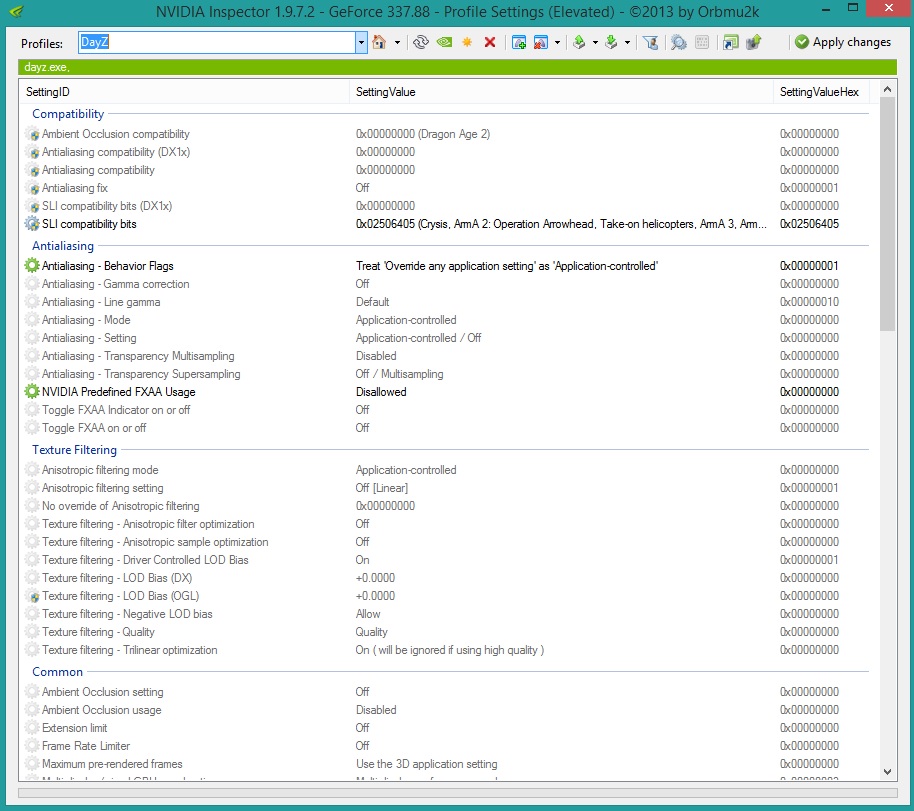Select SLI compatibility bits (DX1x) row
914x811 pixels.
pos(449,206)
